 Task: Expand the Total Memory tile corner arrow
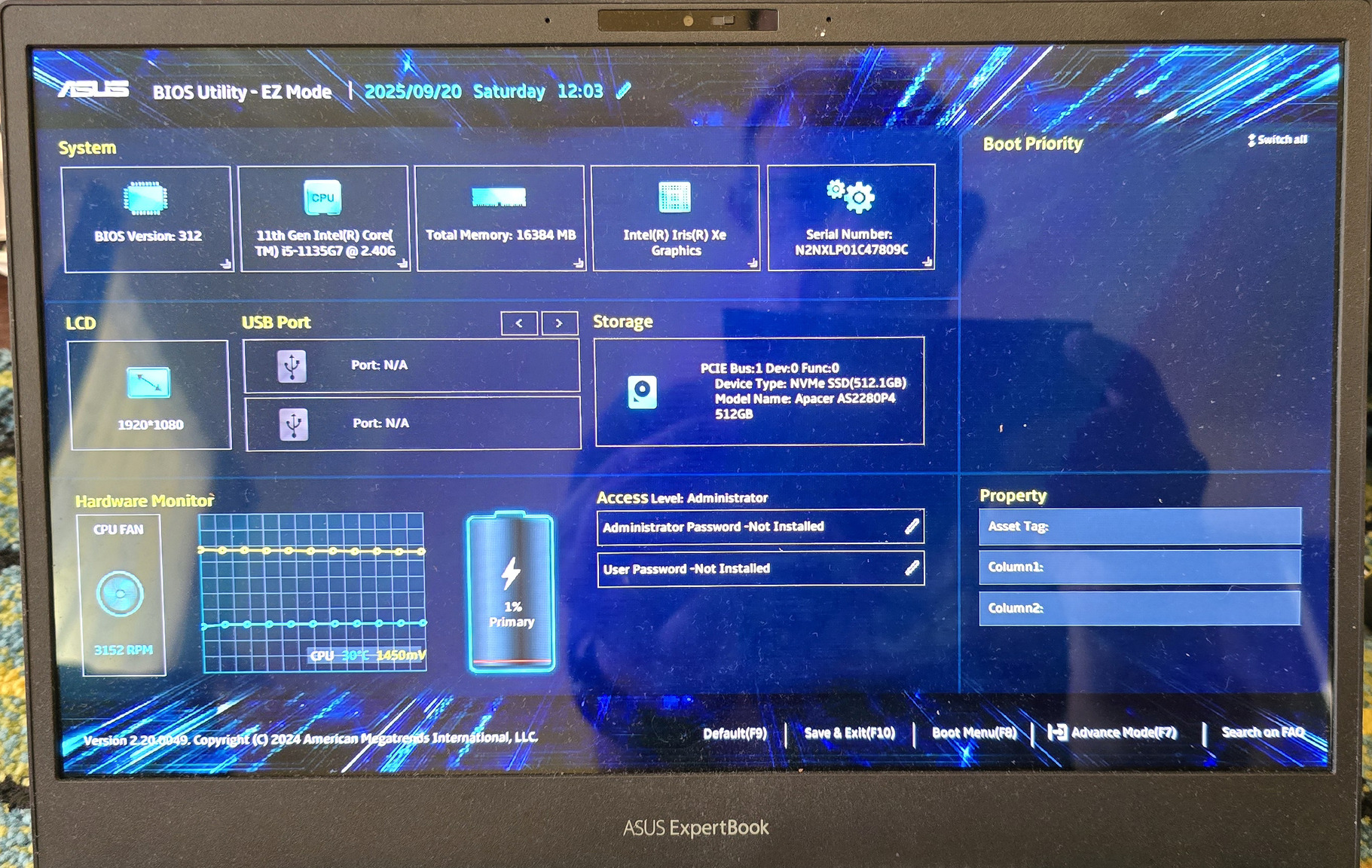(x=578, y=263)
